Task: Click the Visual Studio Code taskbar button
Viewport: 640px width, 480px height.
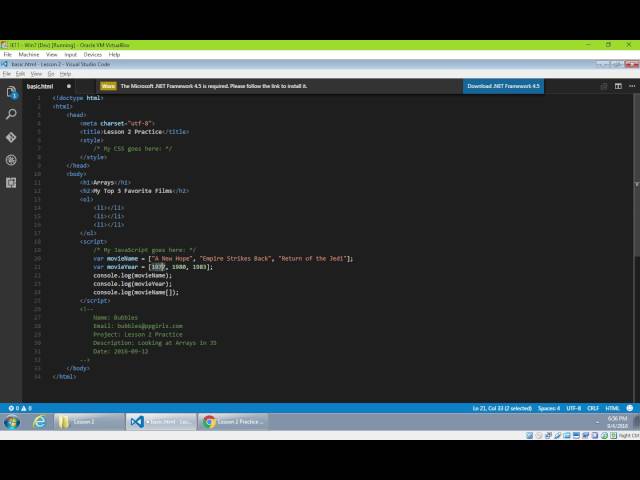Action: (161, 422)
